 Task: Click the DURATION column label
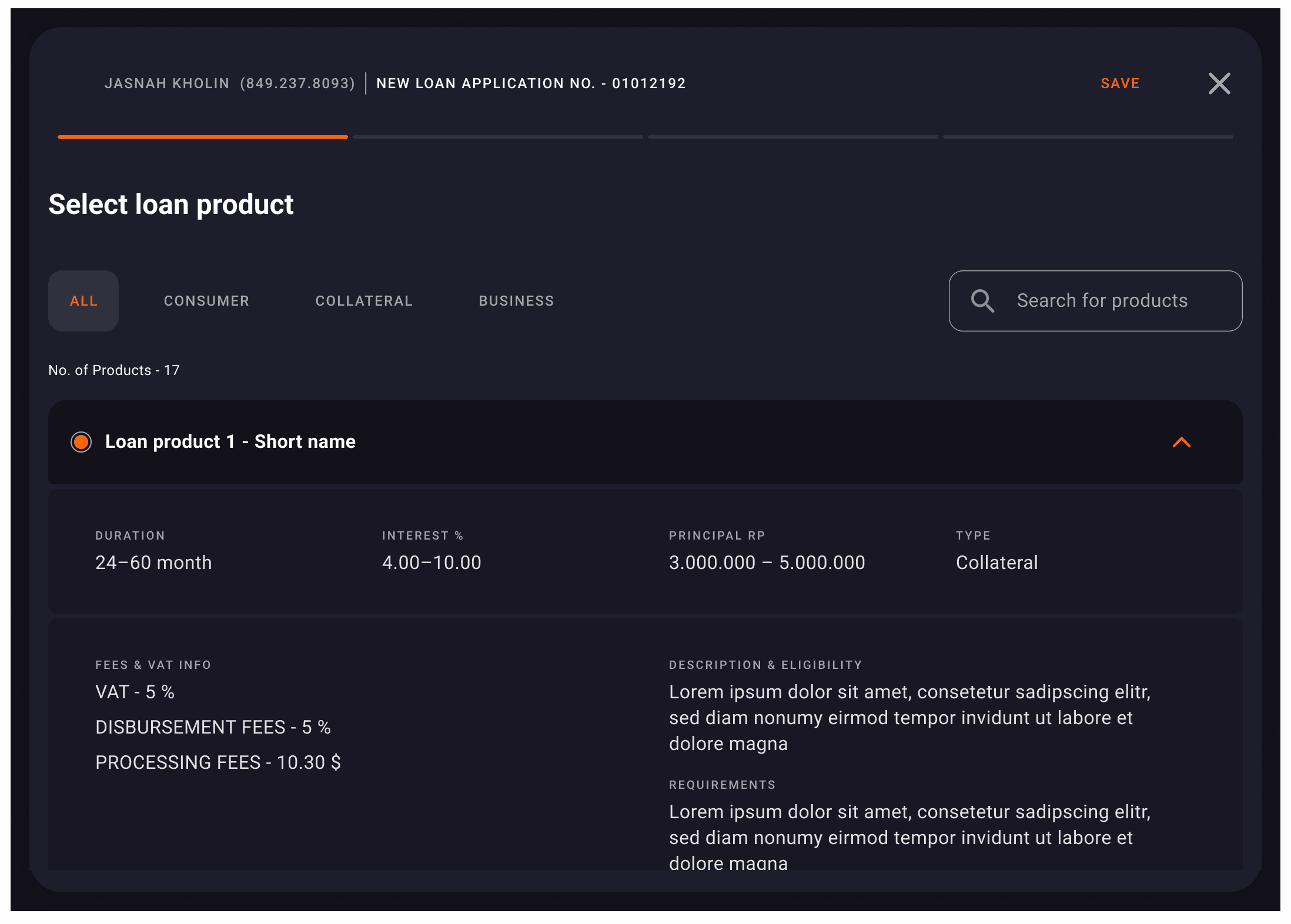click(x=131, y=535)
